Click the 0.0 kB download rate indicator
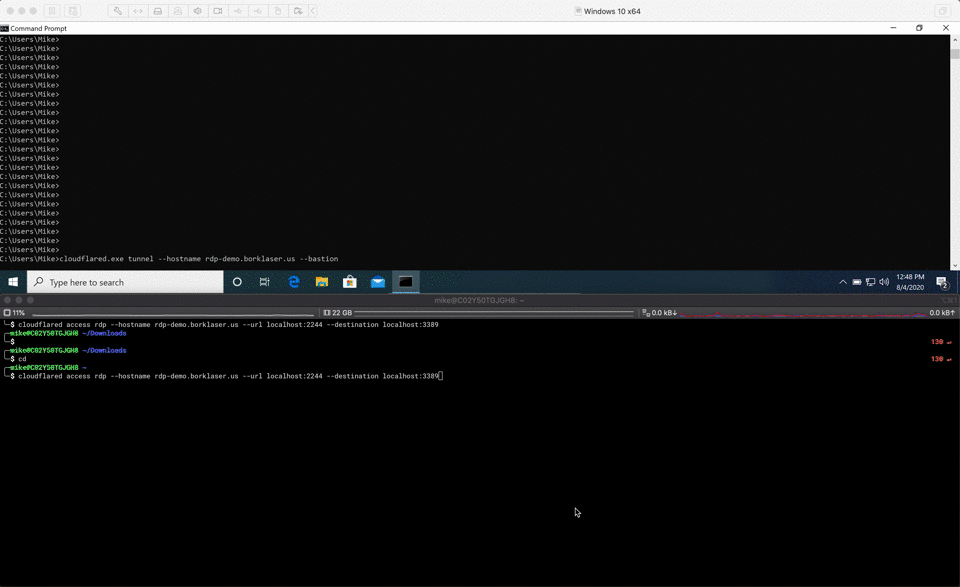Viewport: 960px width, 587px height. [659, 313]
